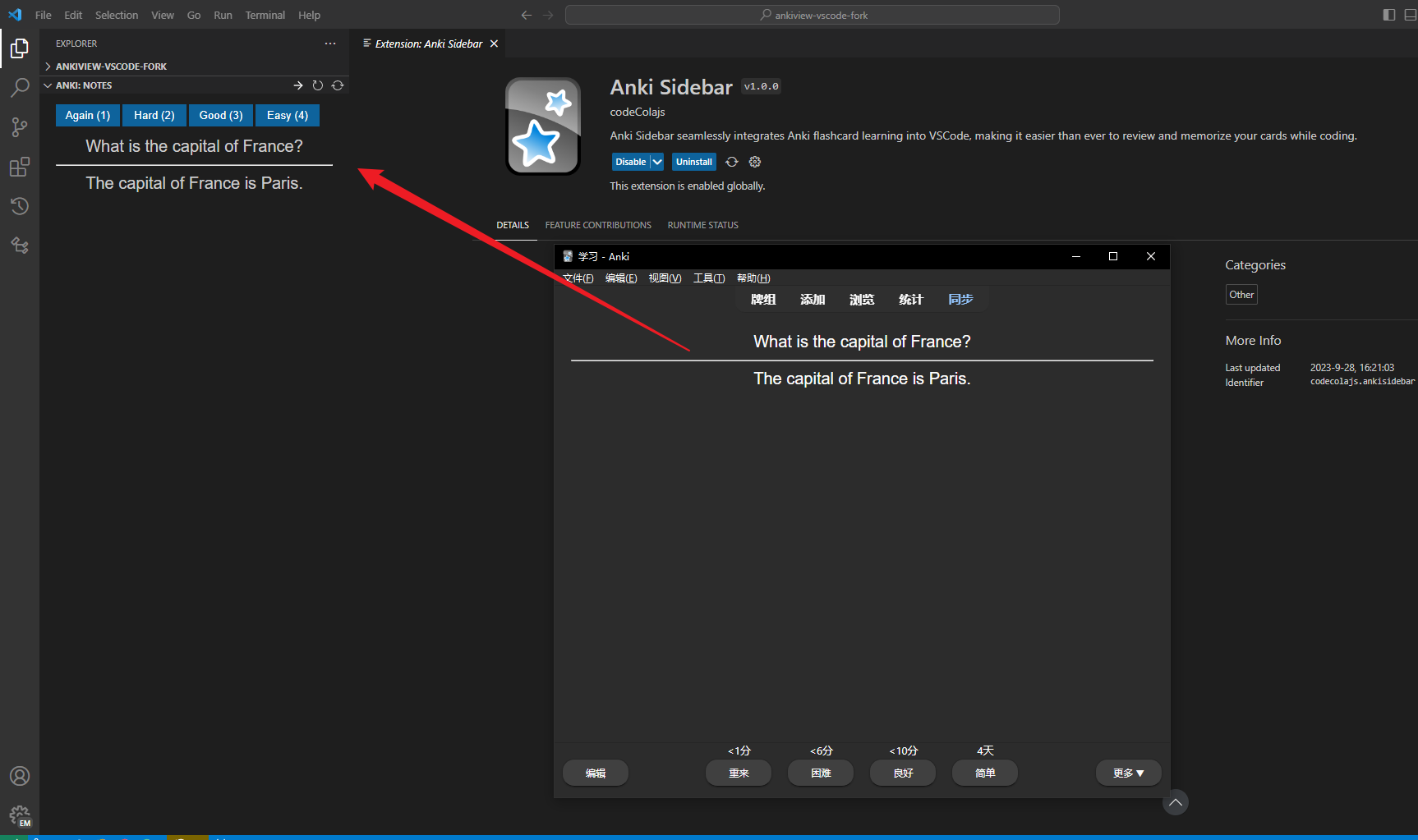1418x840 pixels.
Task: Toggle panel layout icon at top right
Action: (x=1411, y=15)
